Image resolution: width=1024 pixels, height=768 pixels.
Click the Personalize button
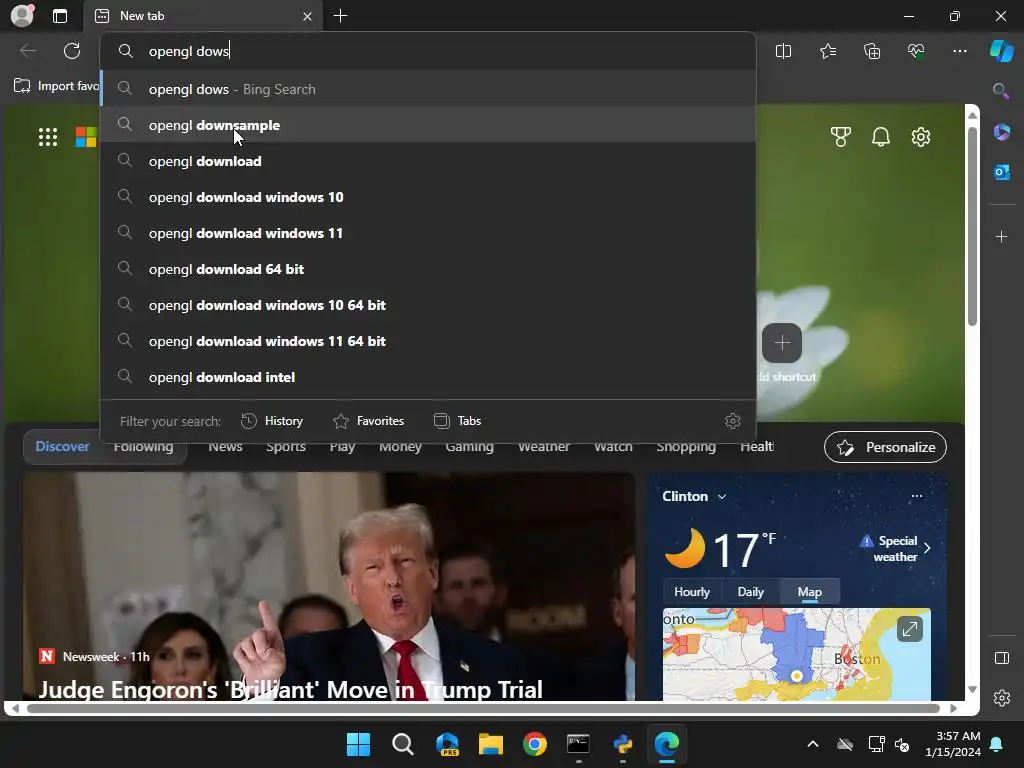[x=885, y=447]
